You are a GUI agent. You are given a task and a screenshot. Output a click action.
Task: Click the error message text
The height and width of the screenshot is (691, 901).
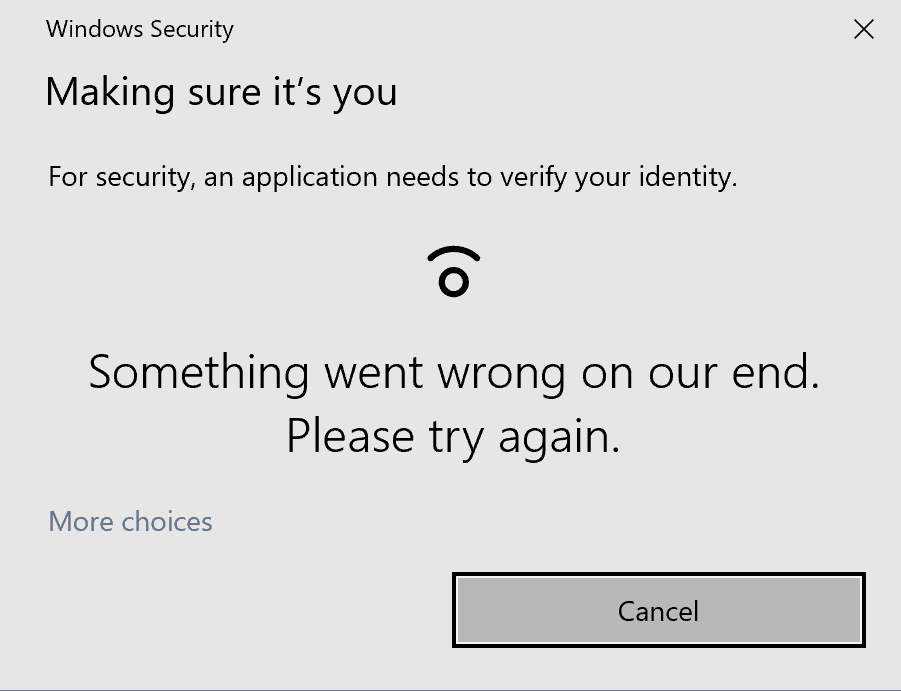(x=453, y=403)
